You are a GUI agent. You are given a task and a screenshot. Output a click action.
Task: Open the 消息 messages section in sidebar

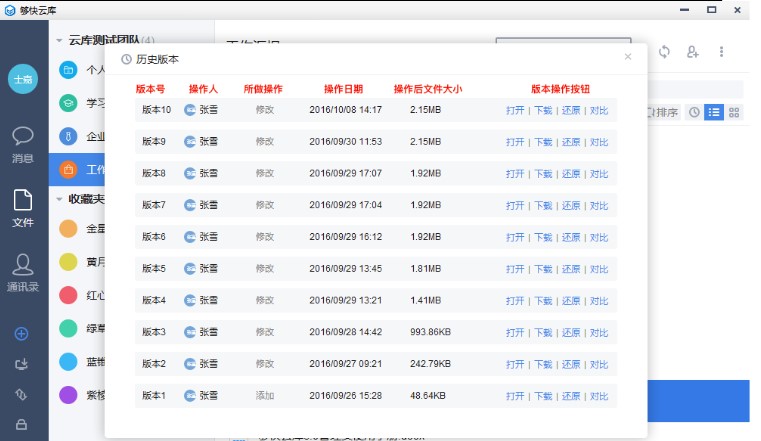[x=23, y=144]
